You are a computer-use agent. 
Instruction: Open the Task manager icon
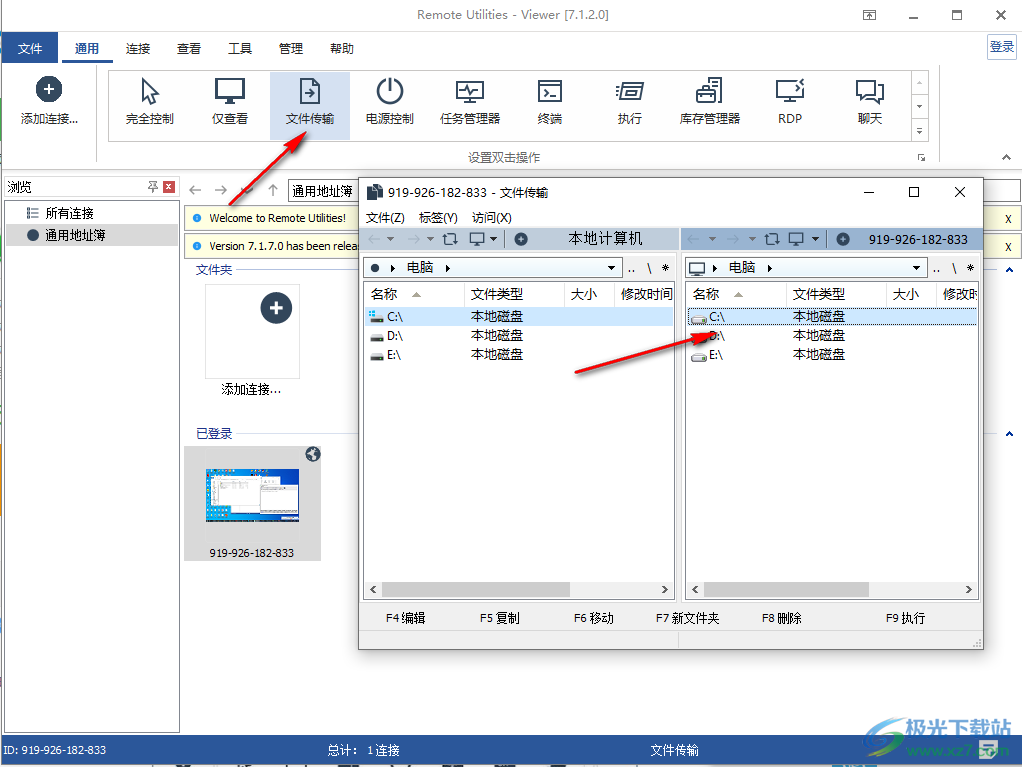(470, 91)
